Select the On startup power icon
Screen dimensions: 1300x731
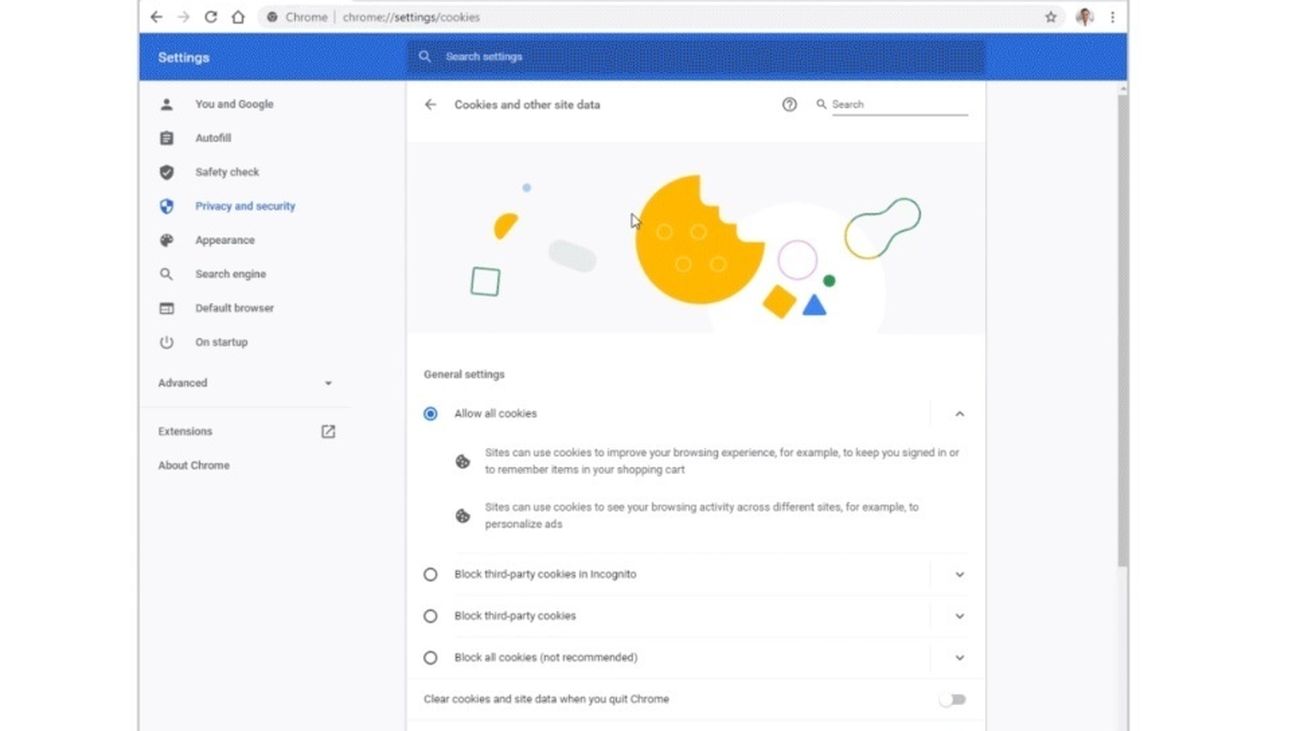(x=166, y=342)
